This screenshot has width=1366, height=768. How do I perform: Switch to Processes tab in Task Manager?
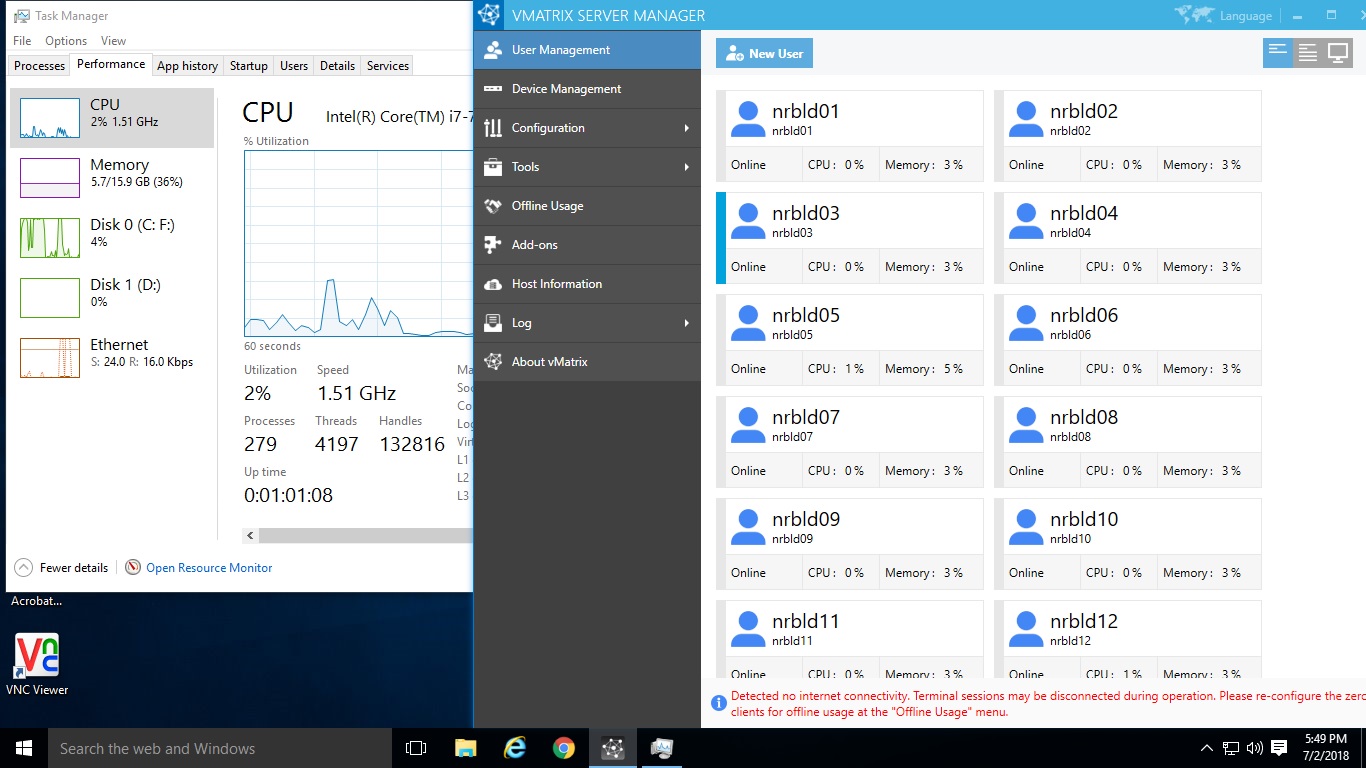coord(40,66)
